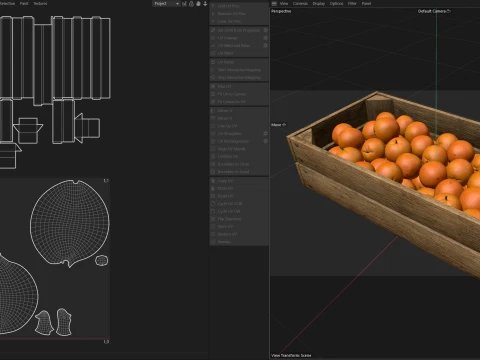Choose Cycle UV CW
This screenshot has height=360, width=480.
[x=239, y=211]
